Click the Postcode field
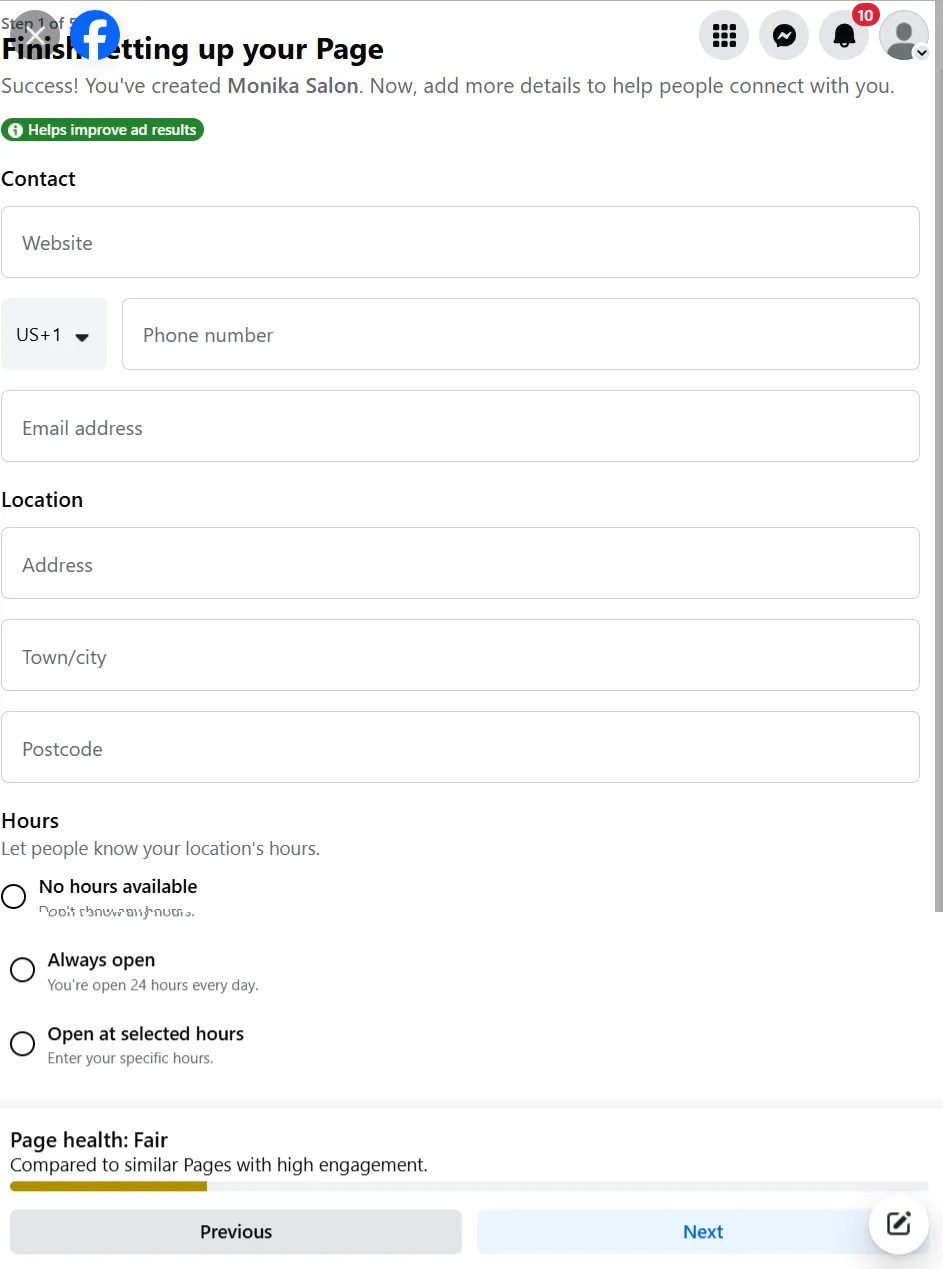 (x=460, y=748)
